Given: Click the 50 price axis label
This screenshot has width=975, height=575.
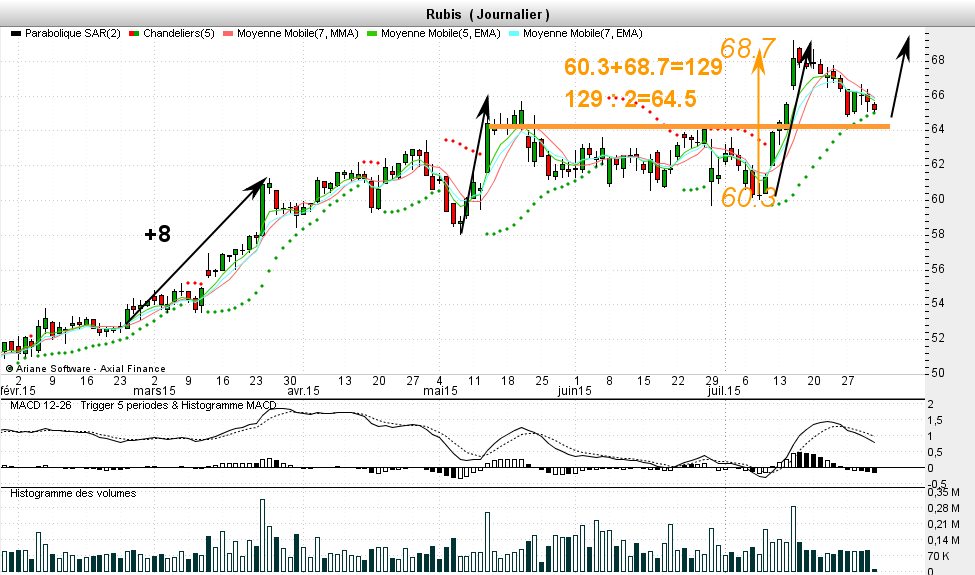Looking at the screenshot, I should coord(938,373).
